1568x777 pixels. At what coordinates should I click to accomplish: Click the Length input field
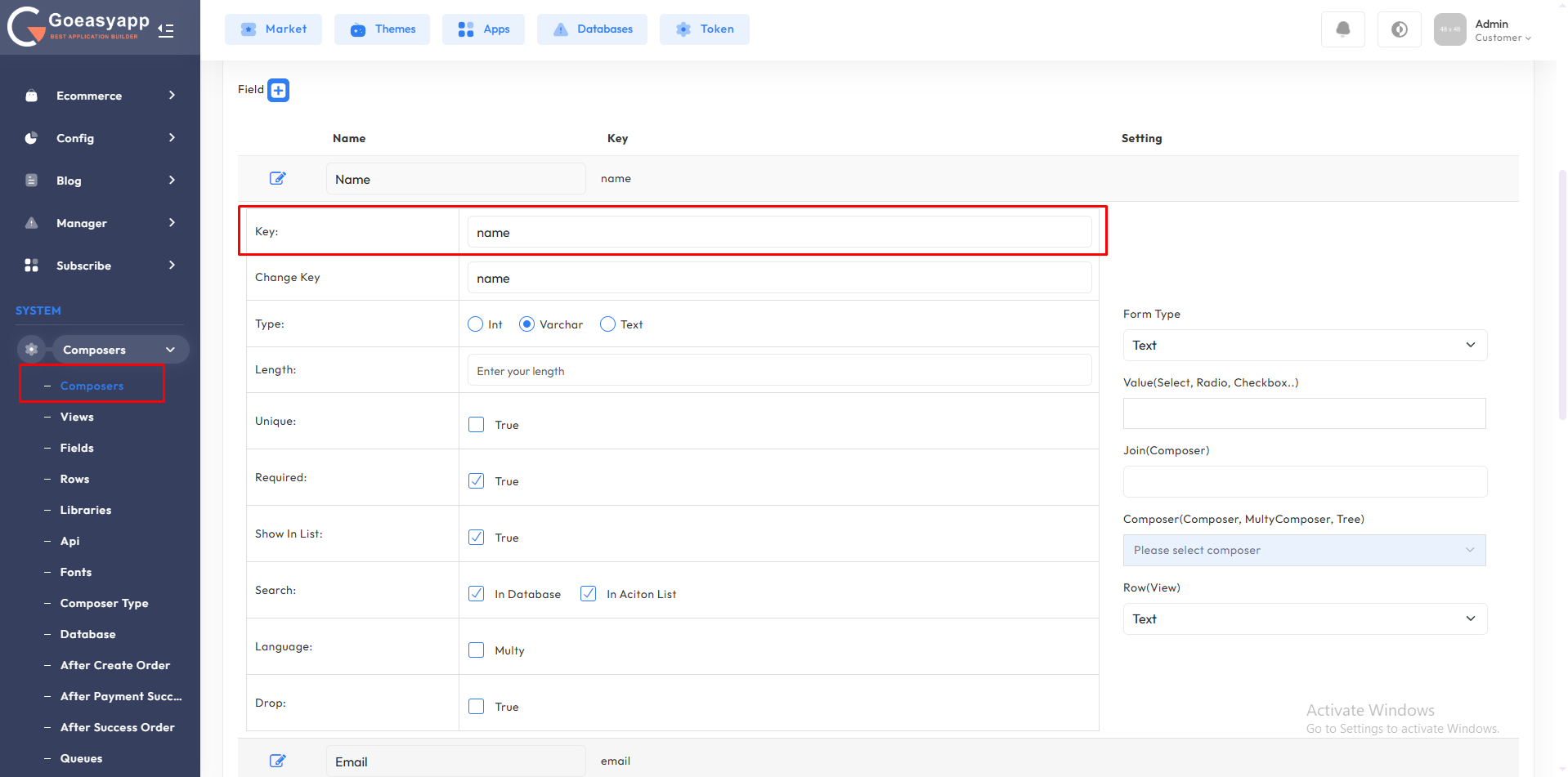[779, 371]
